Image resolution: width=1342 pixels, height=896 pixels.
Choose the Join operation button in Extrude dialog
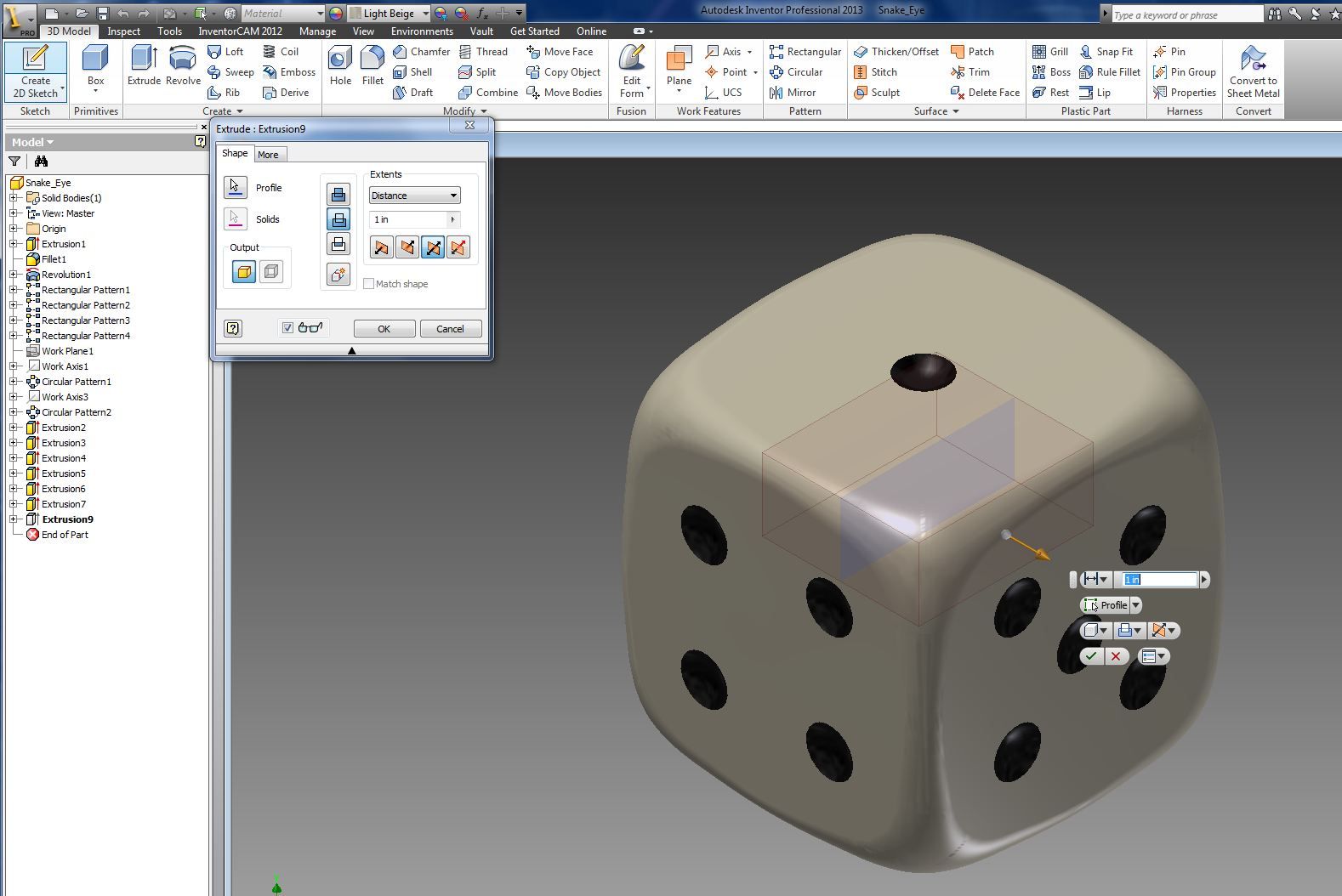(338, 195)
